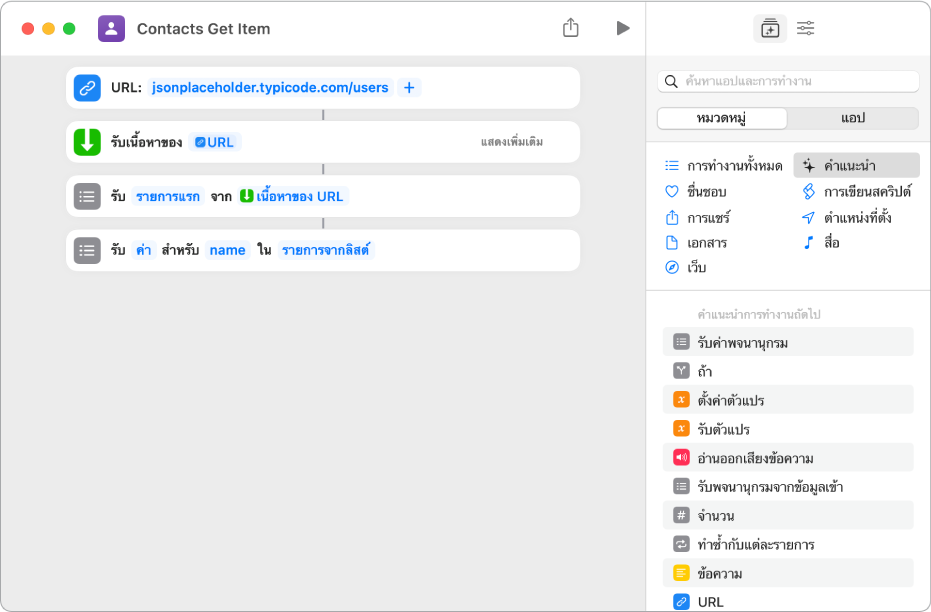
Task: Choose the เว็บ category with compass icon
Action: 699,267
